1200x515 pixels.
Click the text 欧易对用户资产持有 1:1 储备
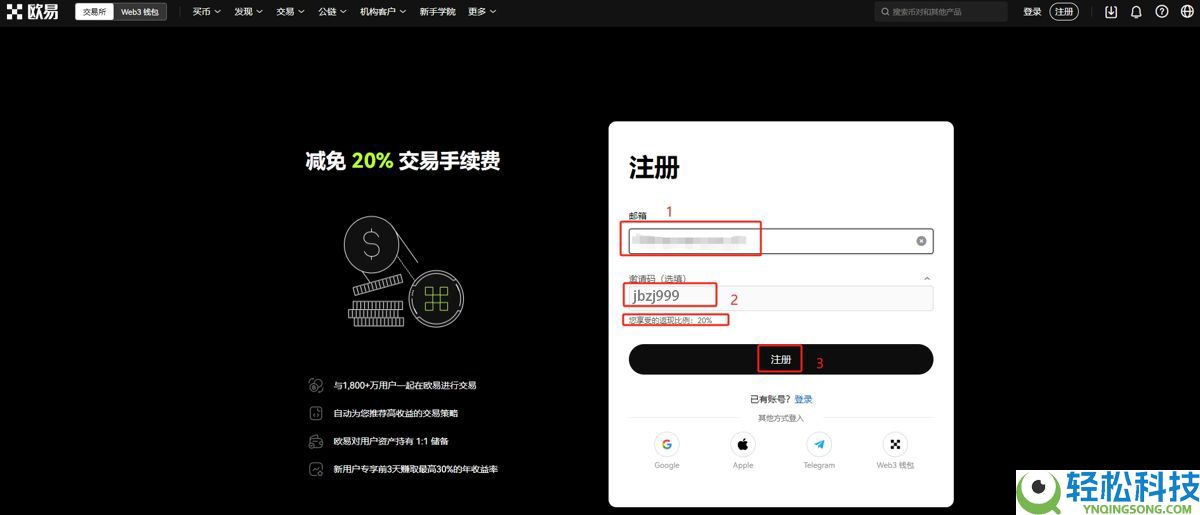click(392, 441)
